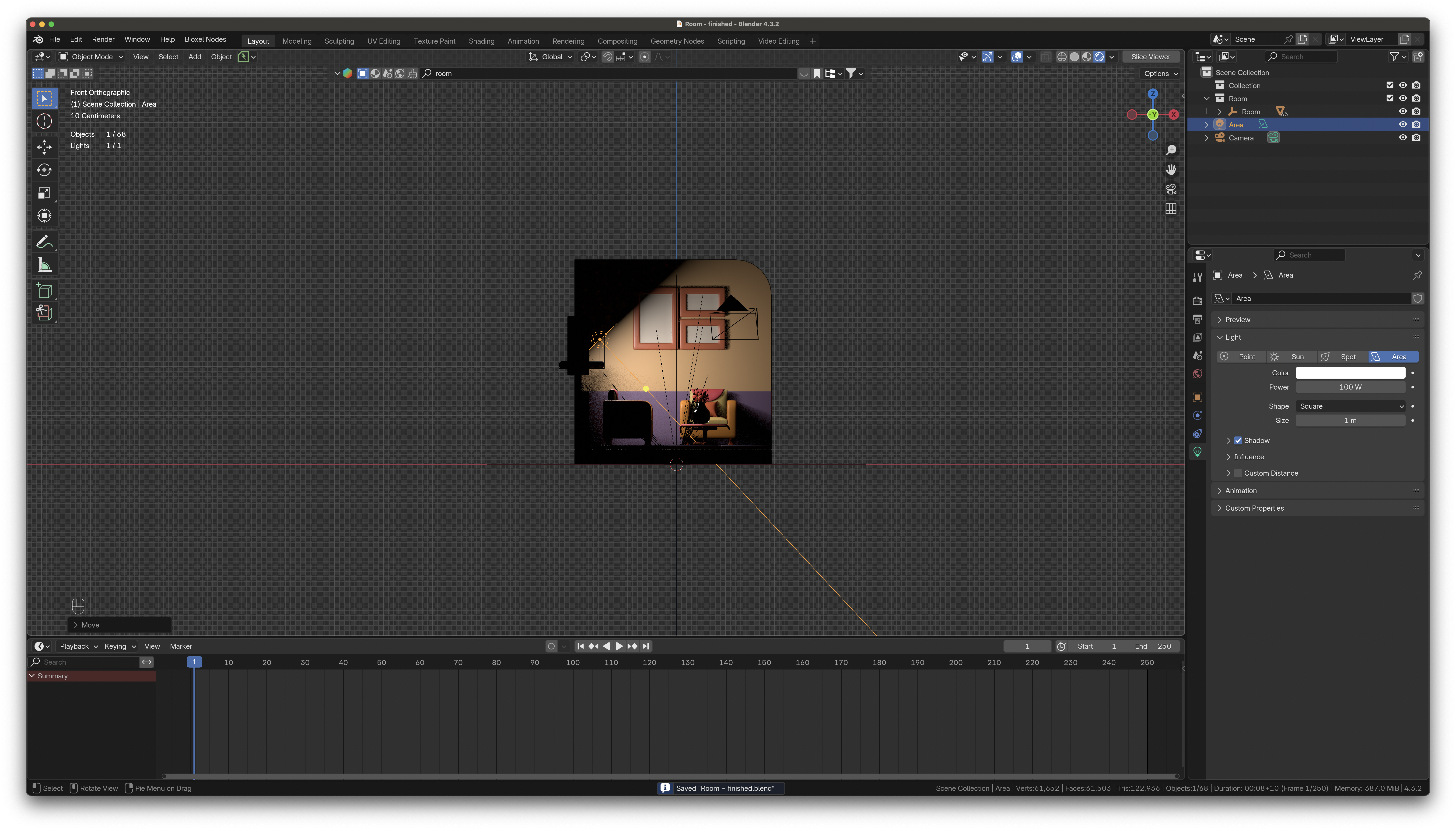The width and height of the screenshot is (1456, 830).
Task: Switch to the Geometry Nodes workspace tab
Action: 677,41
